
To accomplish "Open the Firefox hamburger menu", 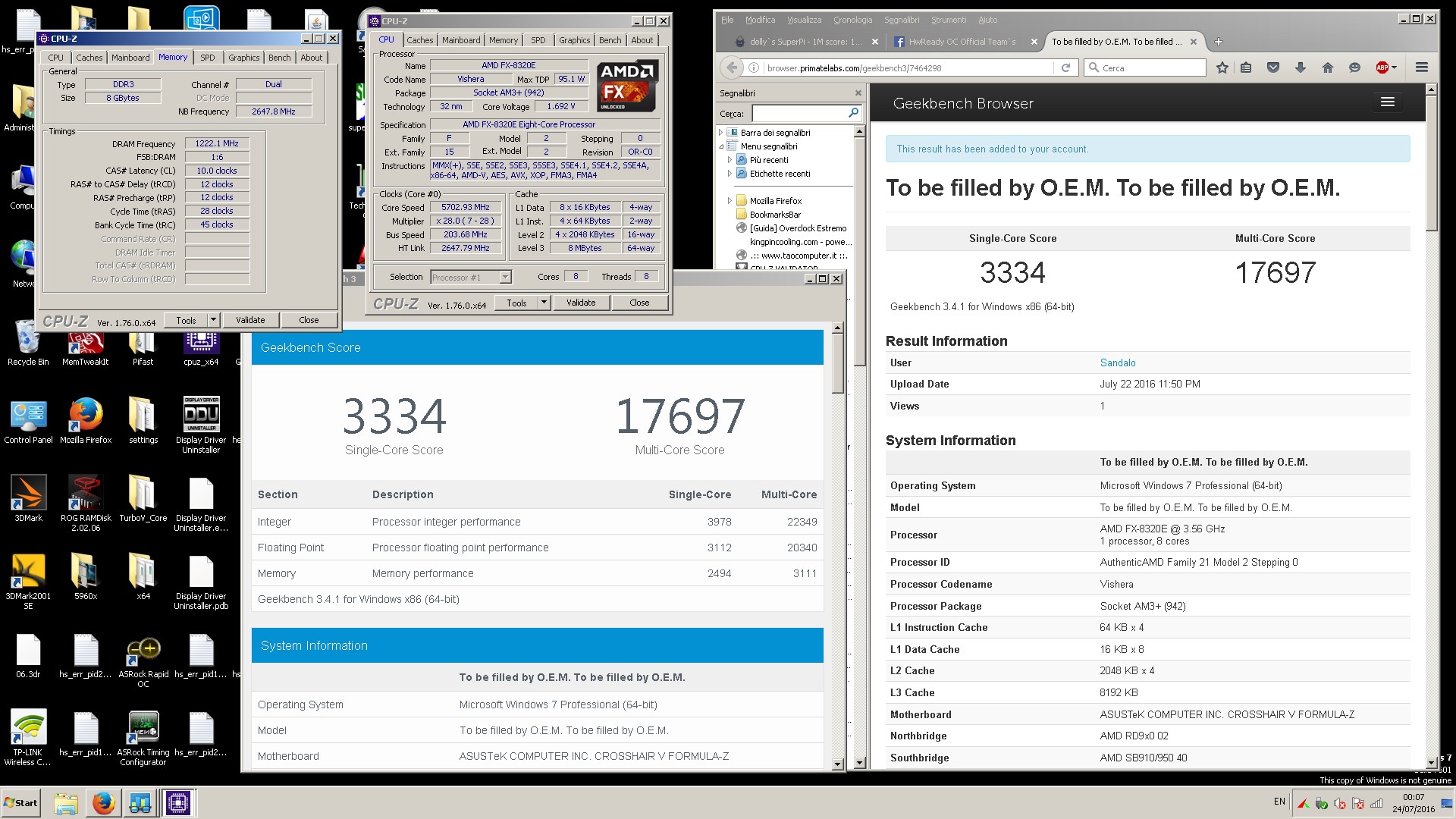I will point(1422,67).
